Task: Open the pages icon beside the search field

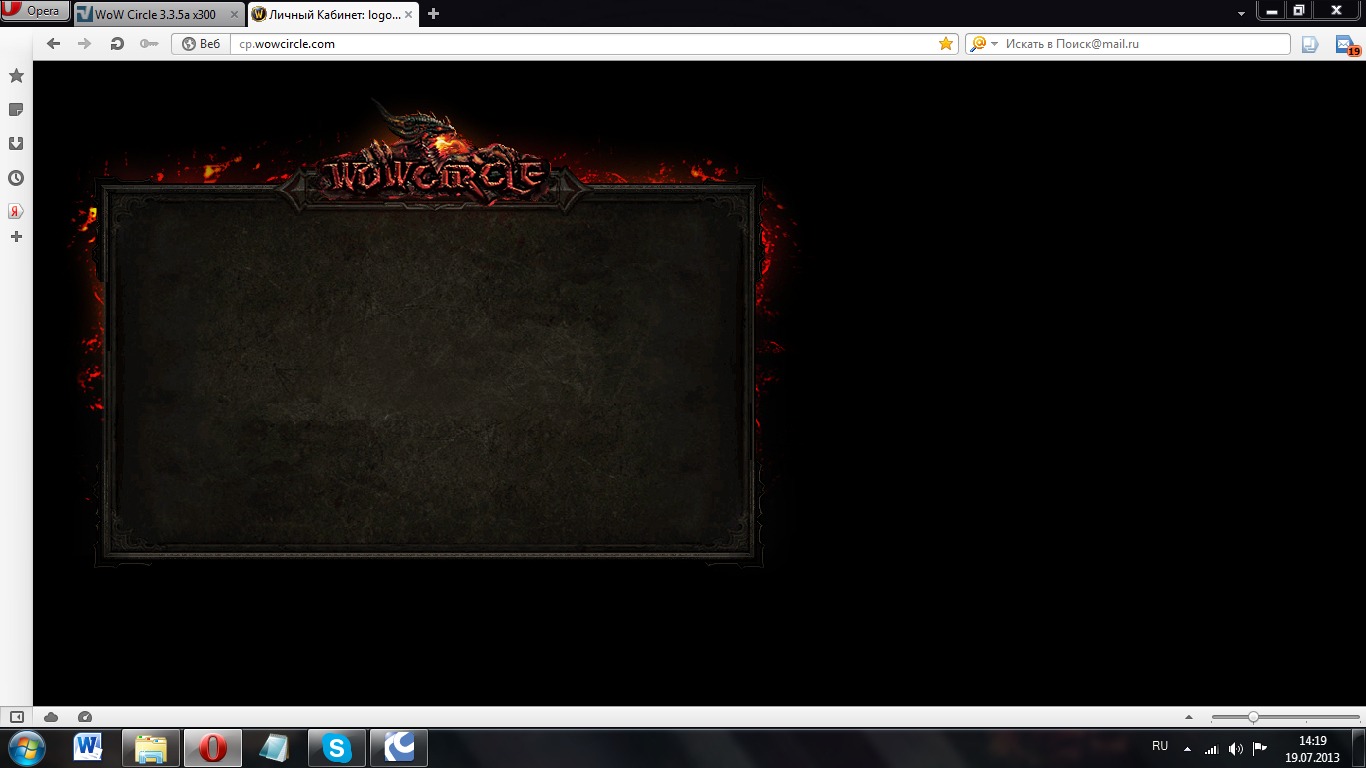Action: tap(1310, 44)
